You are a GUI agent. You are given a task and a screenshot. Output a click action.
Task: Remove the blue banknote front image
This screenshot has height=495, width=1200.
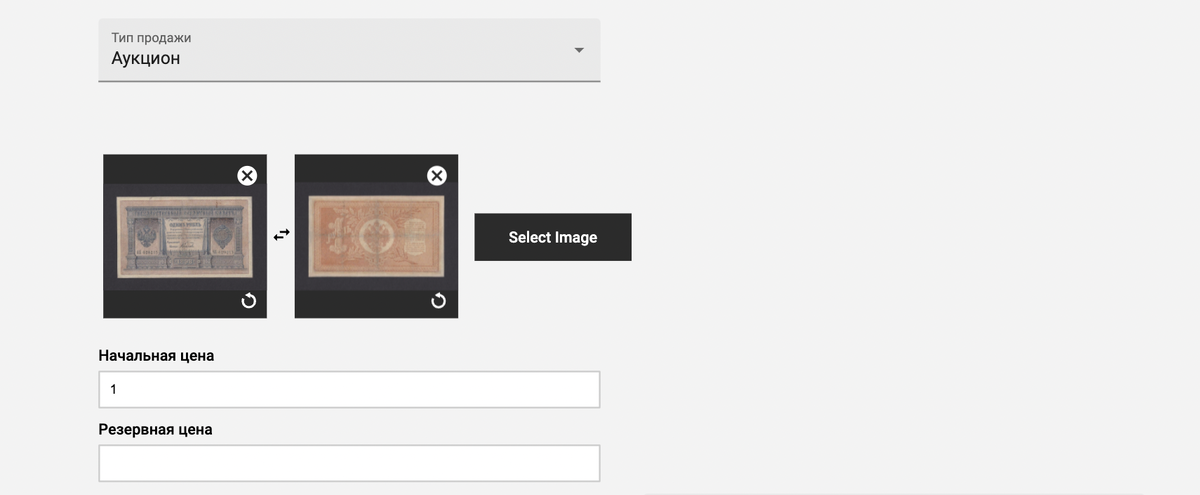pyautogui.click(x=247, y=176)
